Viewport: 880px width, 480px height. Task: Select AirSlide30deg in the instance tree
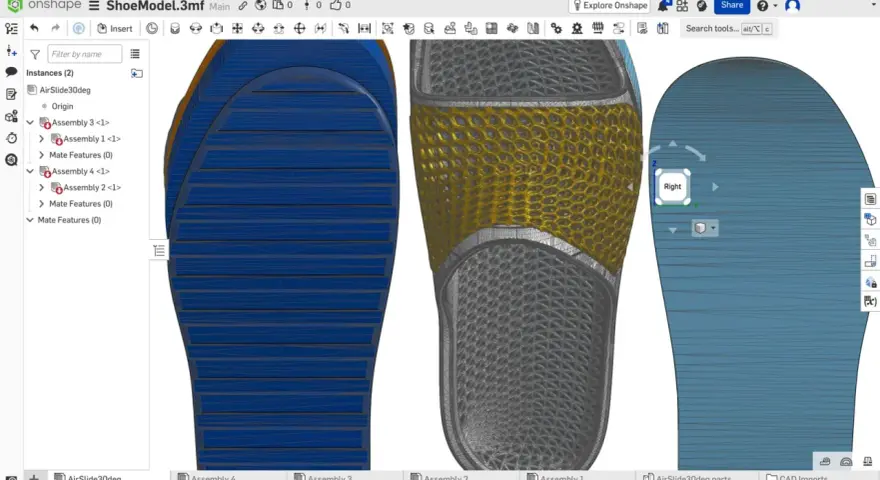click(65, 90)
